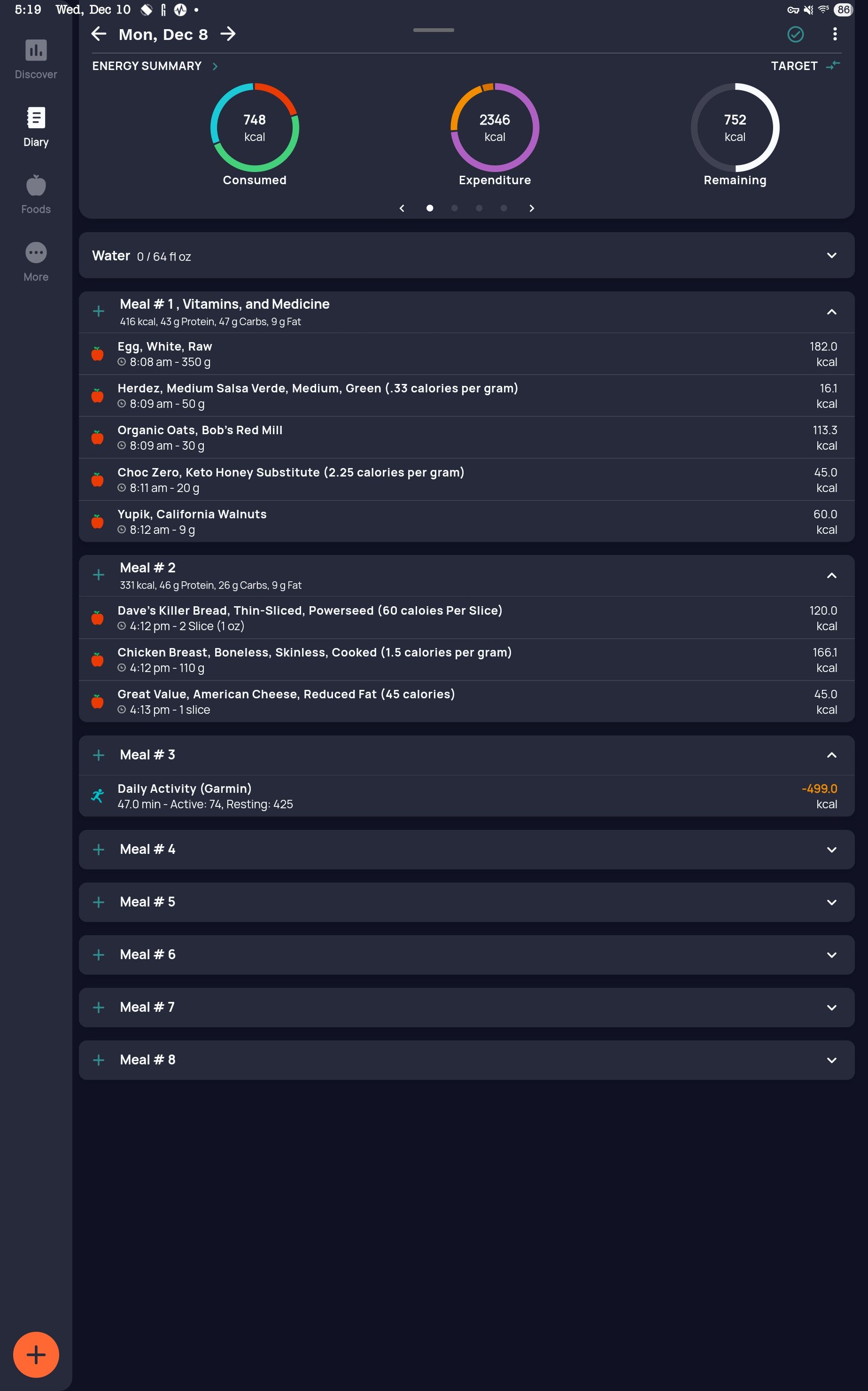Image resolution: width=868 pixels, height=1391 pixels.
Task: Go to previous day with back arrow
Action: click(99, 34)
